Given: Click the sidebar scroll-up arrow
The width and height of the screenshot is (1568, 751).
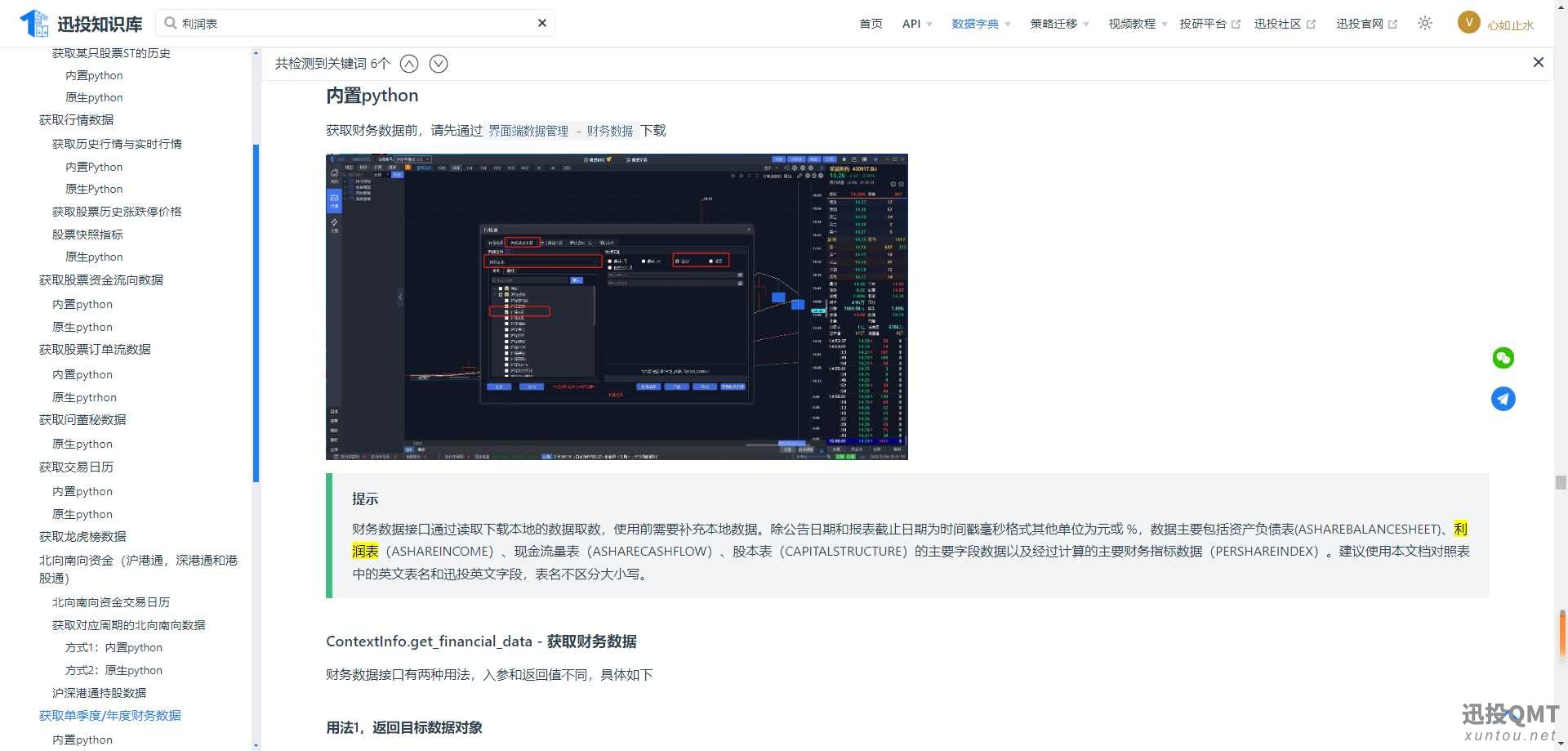Looking at the screenshot, I should [x=256, y=53].
